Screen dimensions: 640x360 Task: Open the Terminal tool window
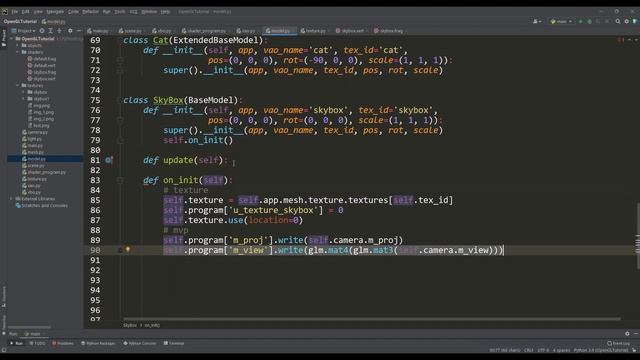click(x=174, y=343)
